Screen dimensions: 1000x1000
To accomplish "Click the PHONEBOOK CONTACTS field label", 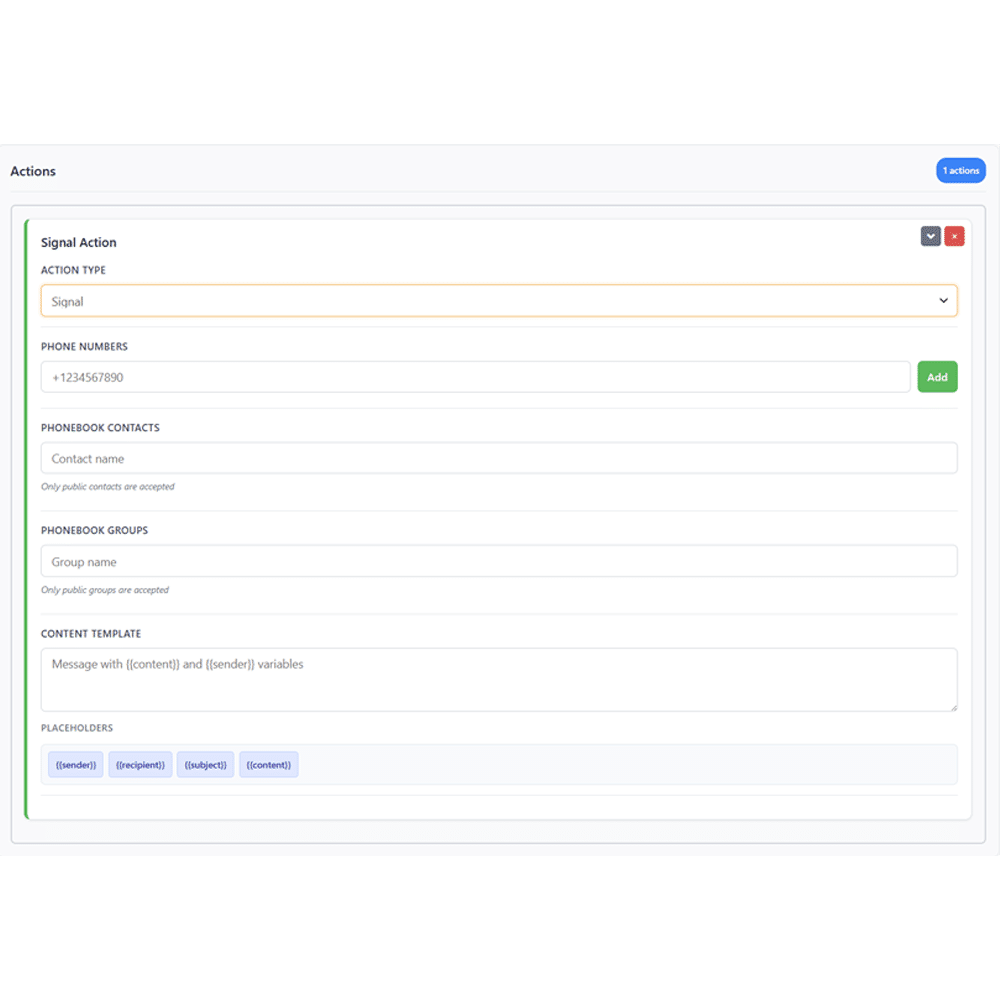I will [x=100, y=427].
